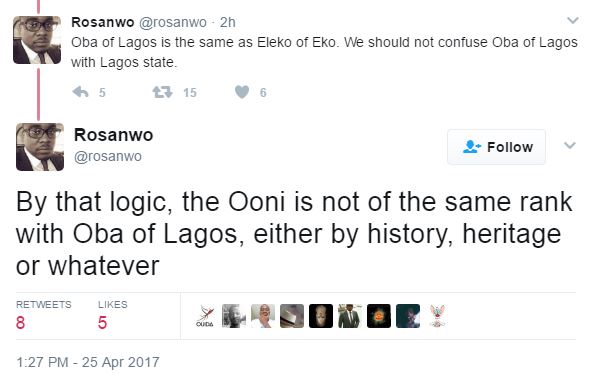This screenshot has height=380, width=592.
Task: Open the @rosanwo handle under main tweet name
Action: pyautogui.click(x=108, y=156)
